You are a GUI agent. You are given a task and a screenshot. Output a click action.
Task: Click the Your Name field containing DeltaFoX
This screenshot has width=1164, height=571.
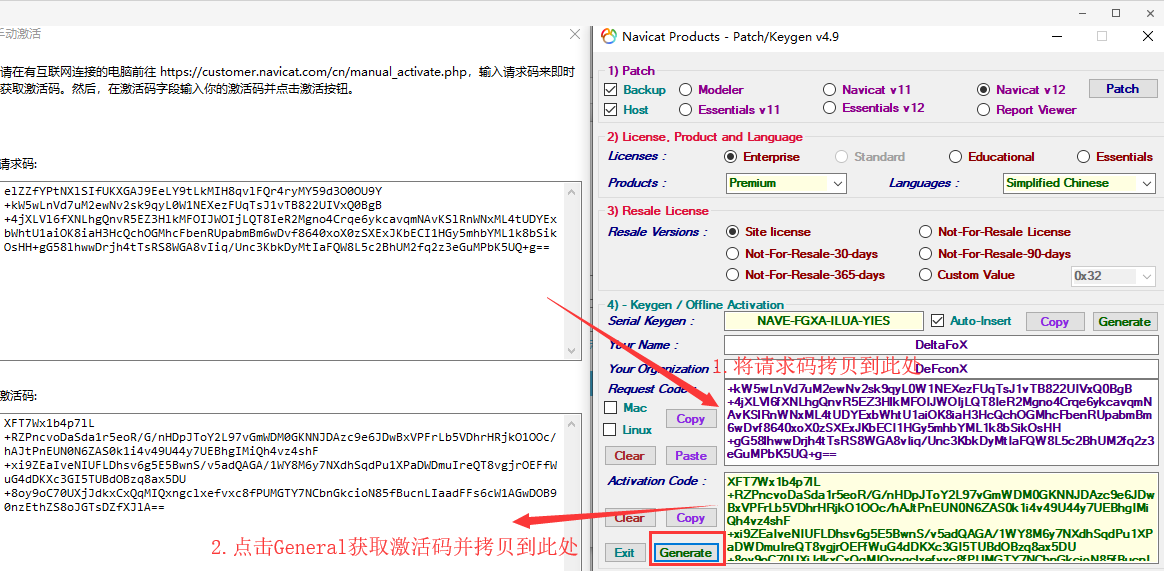[x=941, y=345]
